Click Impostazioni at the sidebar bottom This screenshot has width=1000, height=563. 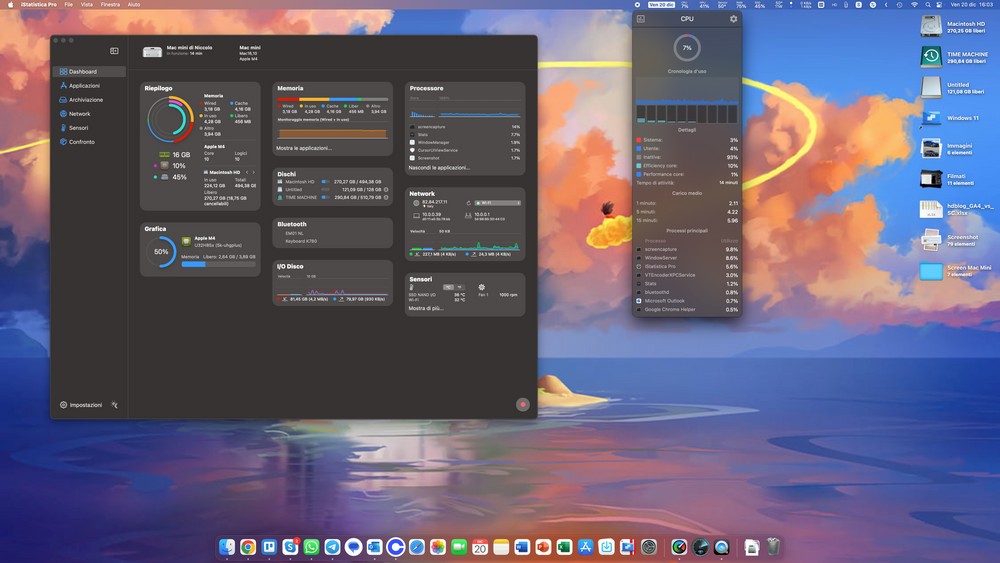[x=81, y=405]
